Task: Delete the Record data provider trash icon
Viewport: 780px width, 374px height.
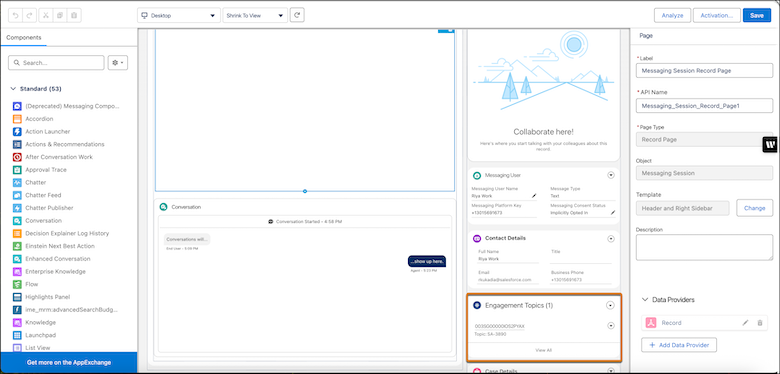Action: (760, 323)
